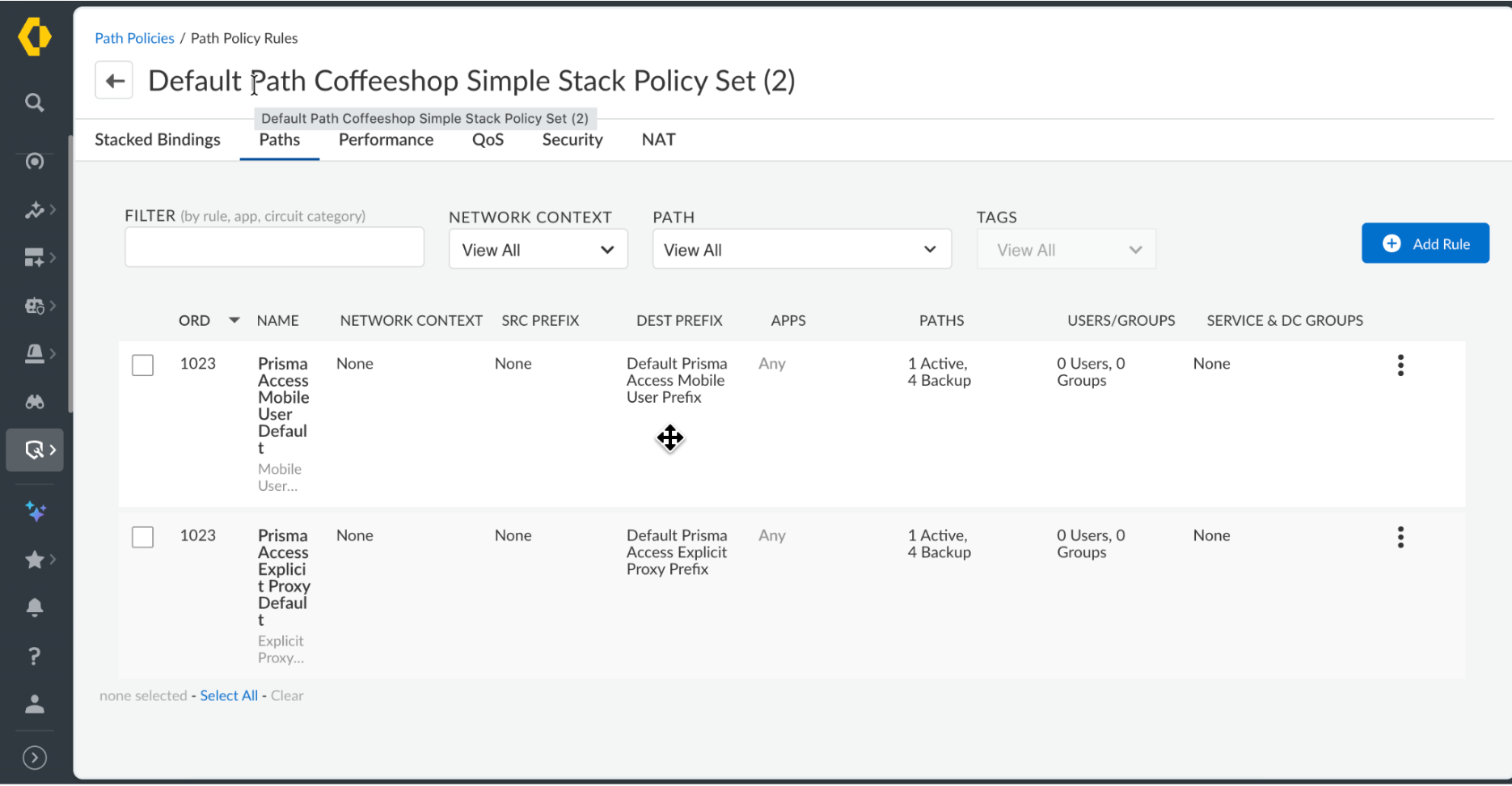The width and height of the screenshot is (1512, 786).
Task: Open the question mark help icon
Action: point(34,656)
